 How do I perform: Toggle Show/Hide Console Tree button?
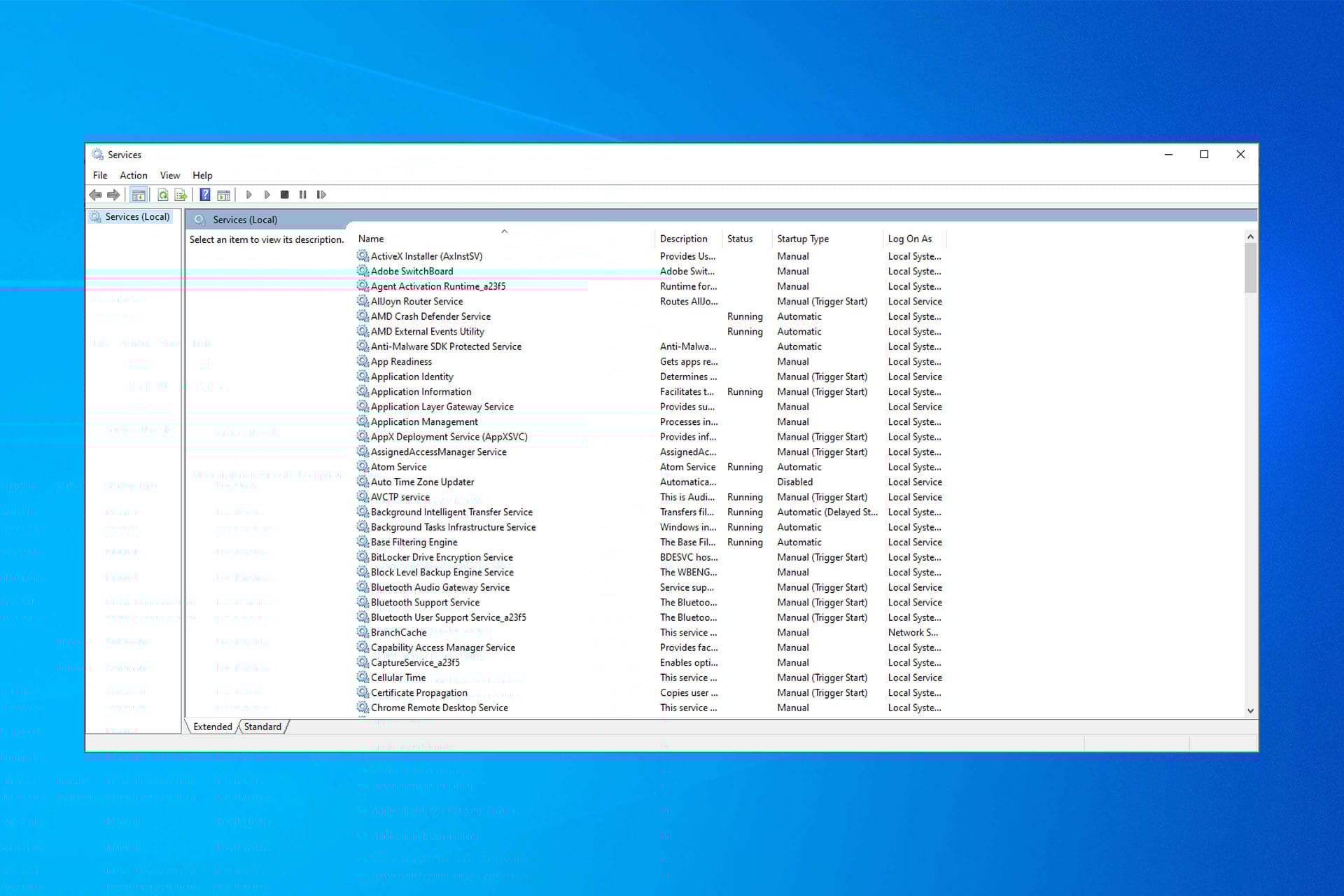click(x=139, y=195)
